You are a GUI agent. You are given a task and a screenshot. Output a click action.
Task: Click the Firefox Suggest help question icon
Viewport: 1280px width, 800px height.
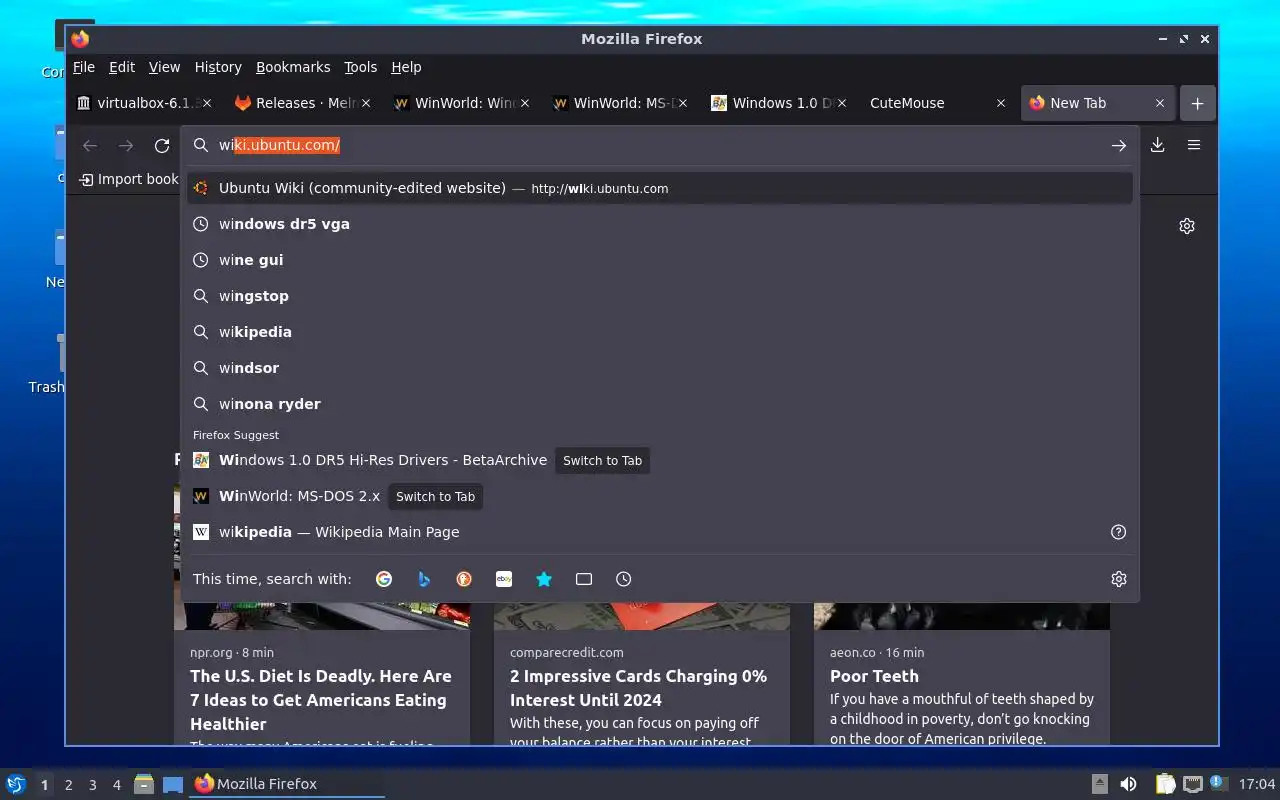(1119, 532)
